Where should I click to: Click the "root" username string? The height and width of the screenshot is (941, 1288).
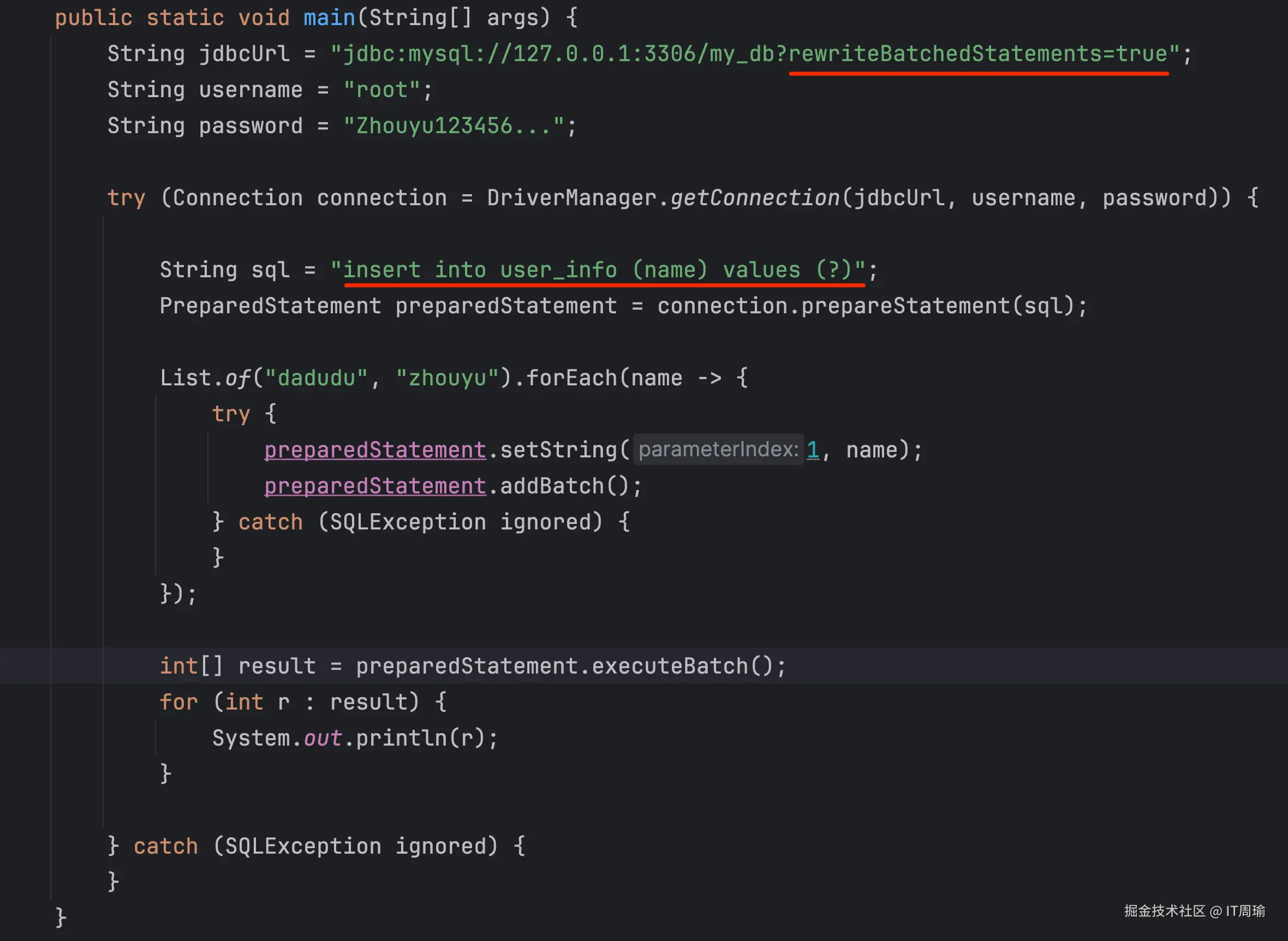click(381, 90)
